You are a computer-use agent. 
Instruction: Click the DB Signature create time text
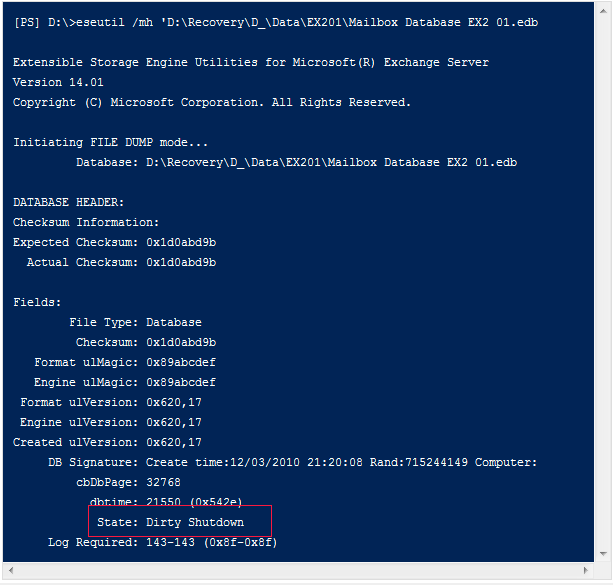click(254, 462)
